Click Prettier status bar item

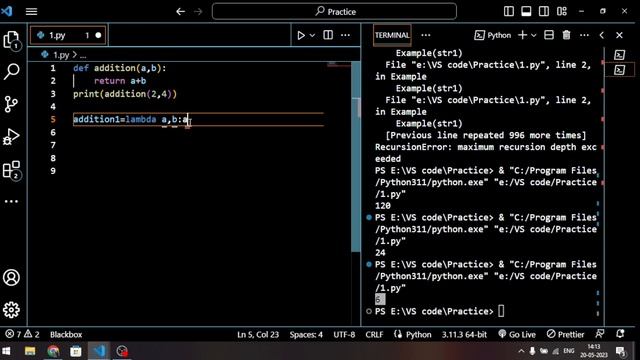565,334
